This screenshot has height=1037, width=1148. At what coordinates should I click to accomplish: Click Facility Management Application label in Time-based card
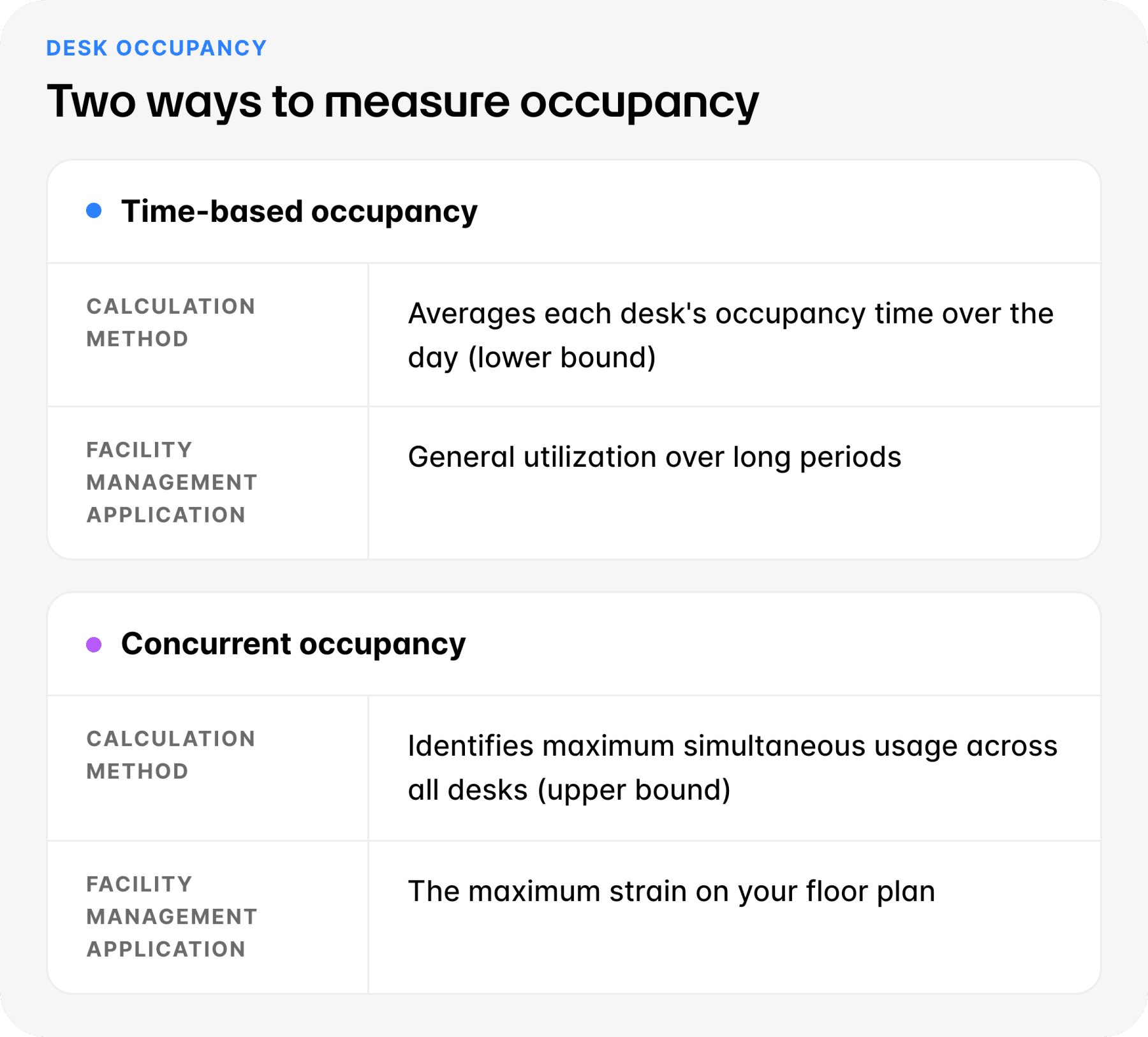click(x=172, y=482)
